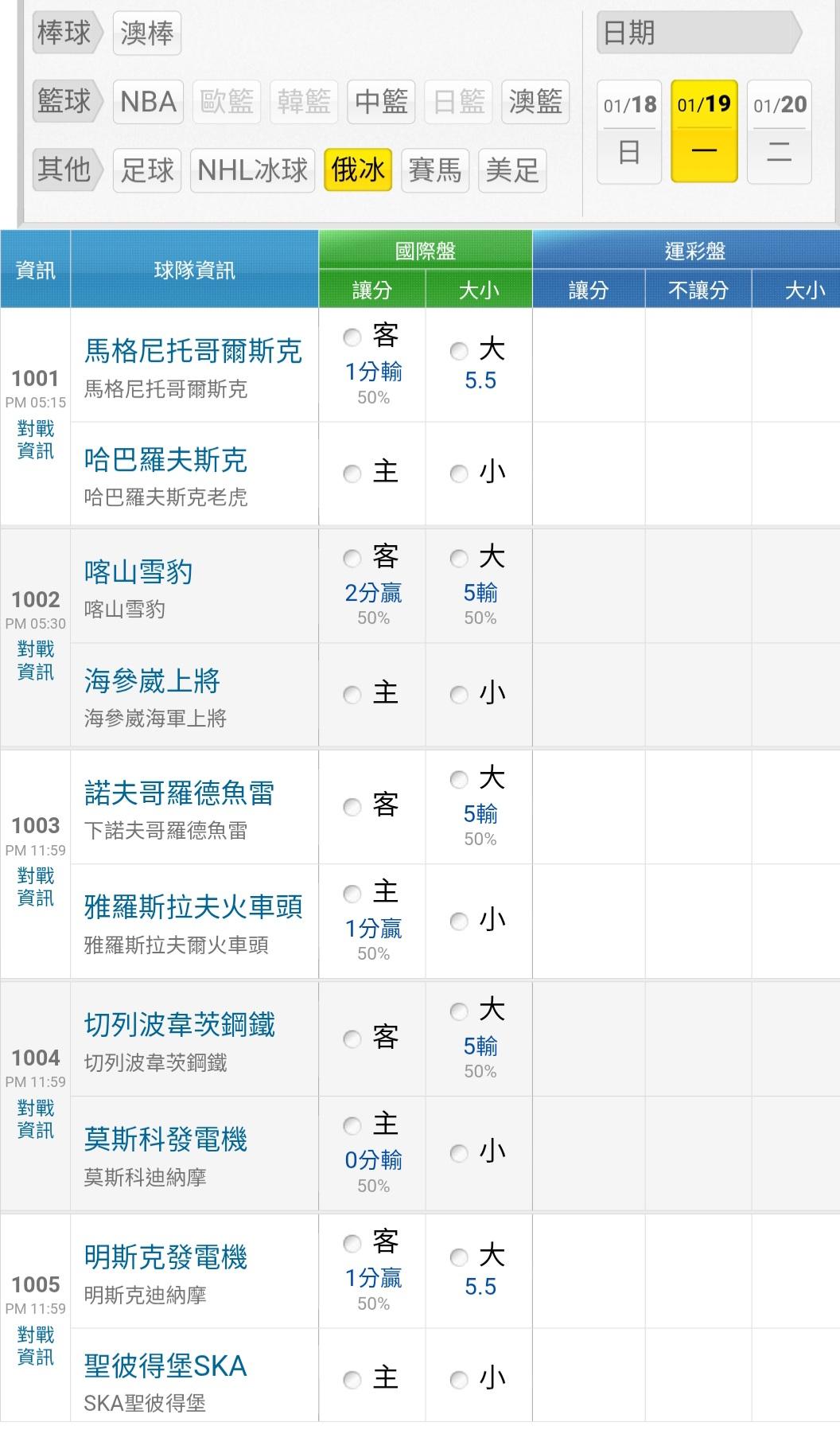
Task: Open team link 喀山雪豹
Action: [138, 572]
